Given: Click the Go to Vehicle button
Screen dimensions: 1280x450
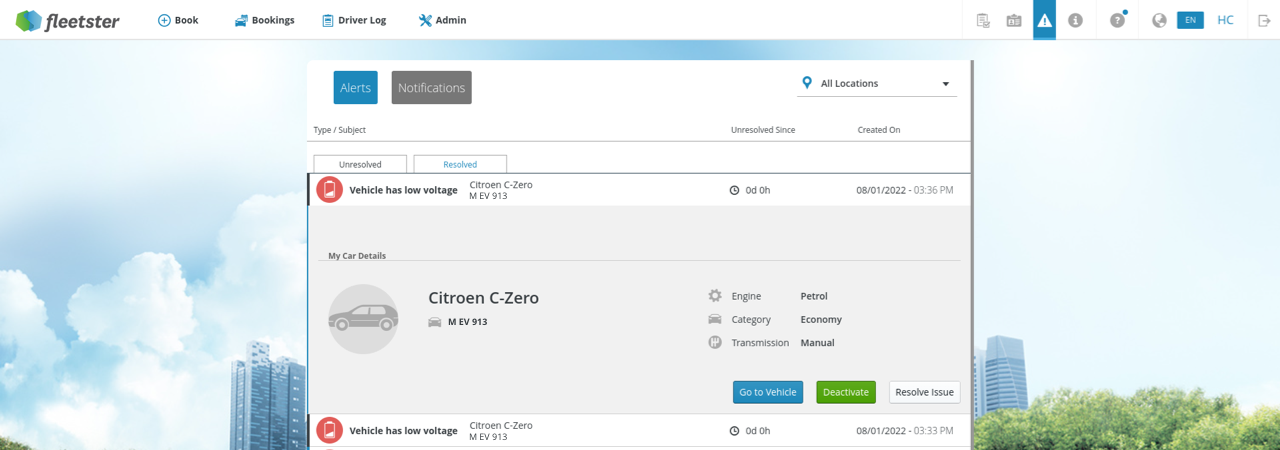Looking at the screenshot, I should click(x=768, y=392).
